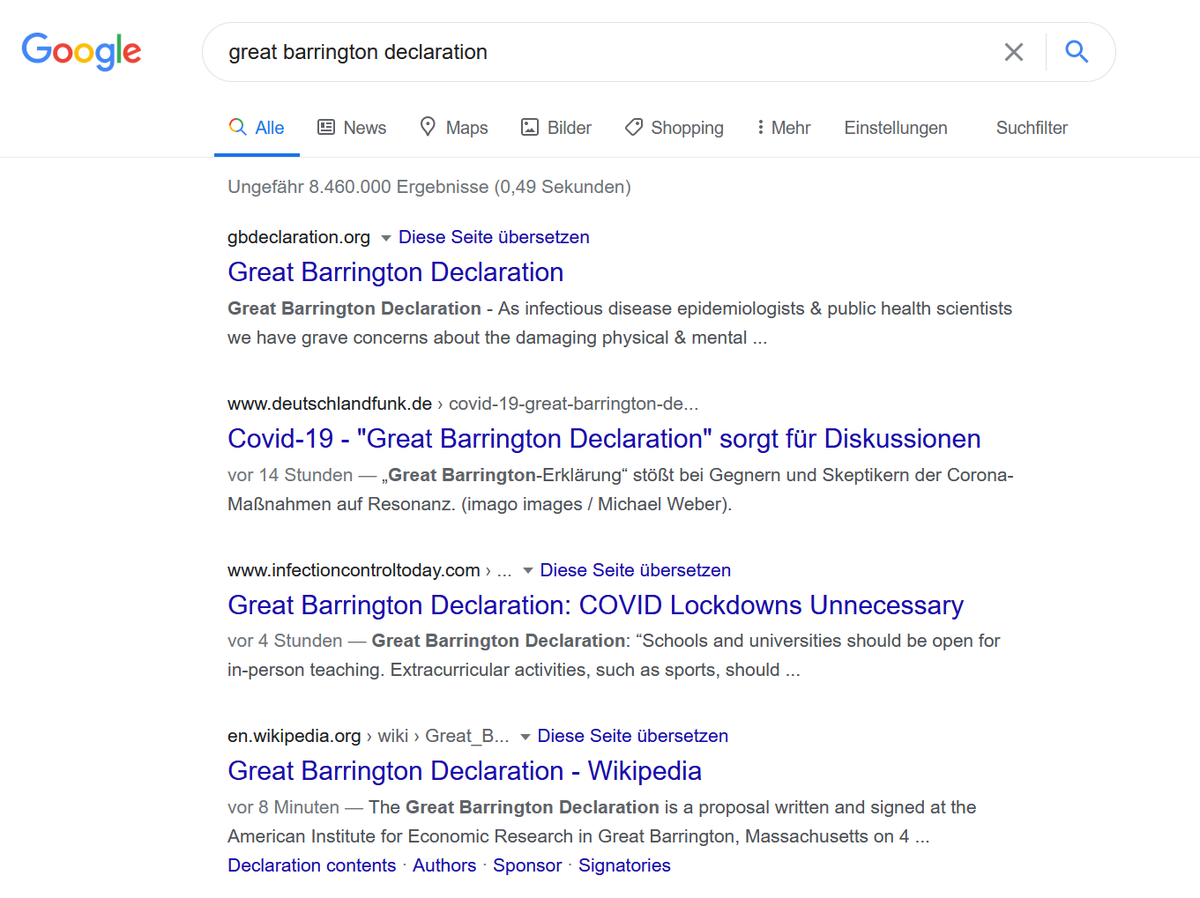
Task: Click the 'vor 14 Stunden' snippet text
Action: click(290, 474)
